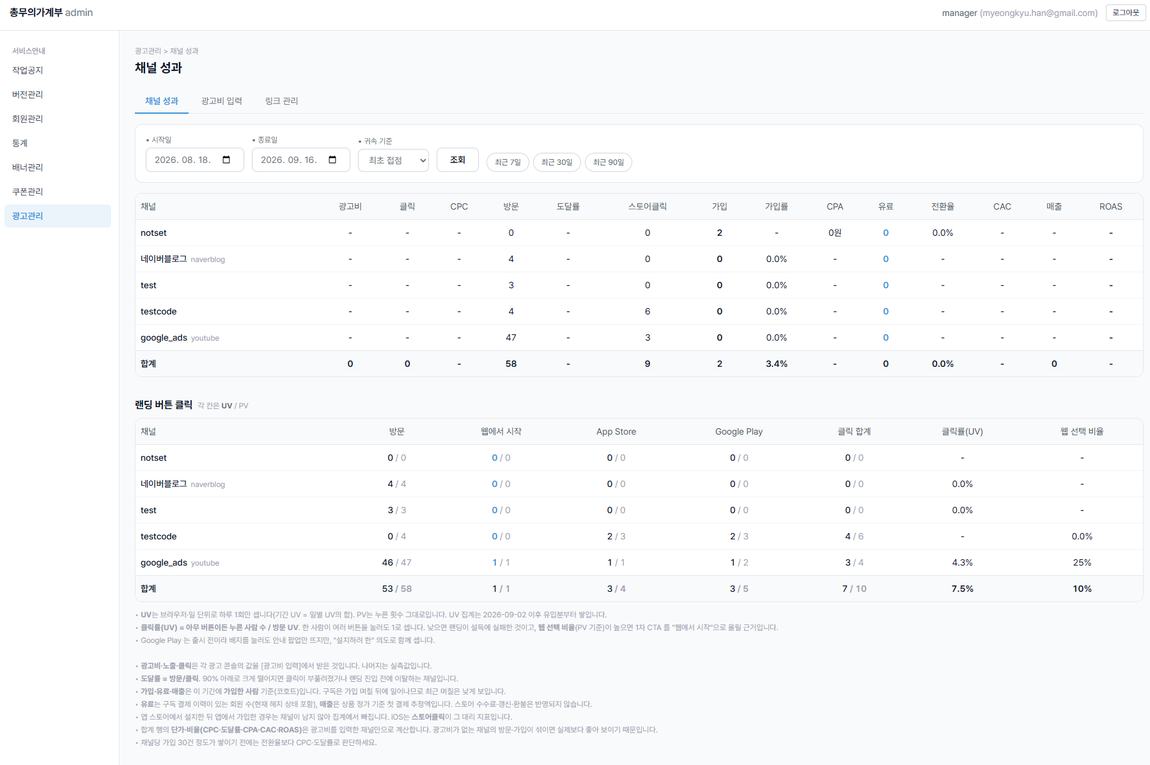Viewport: 1150px width, 765px height.
Task: Select the 최근 90일 quick range
Action: point(608,162)
